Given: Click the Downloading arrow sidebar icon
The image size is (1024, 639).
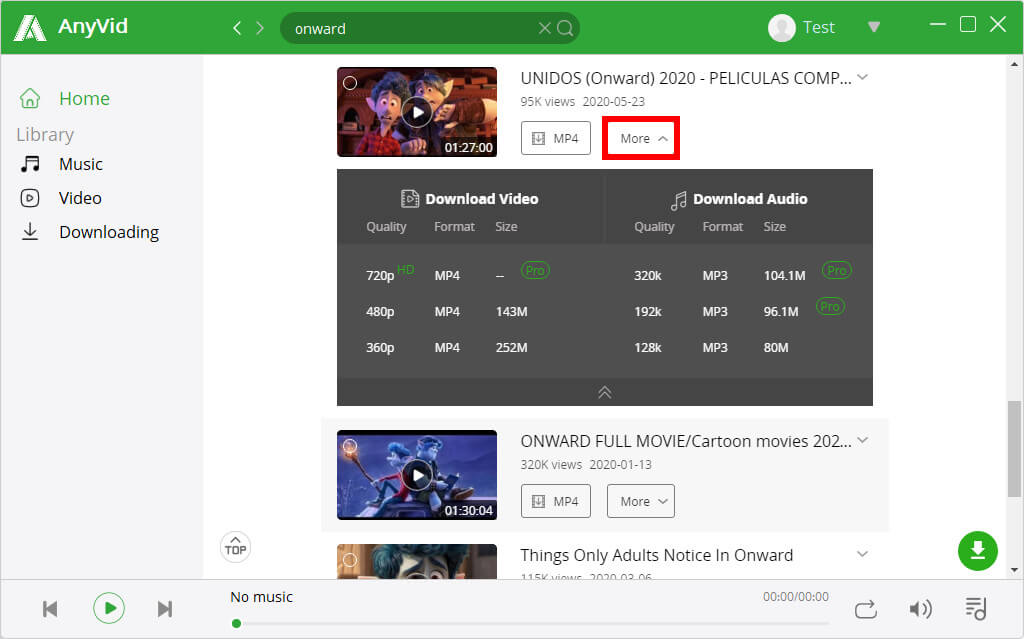Looking at the screenshot, I should (x=30, y=231).
